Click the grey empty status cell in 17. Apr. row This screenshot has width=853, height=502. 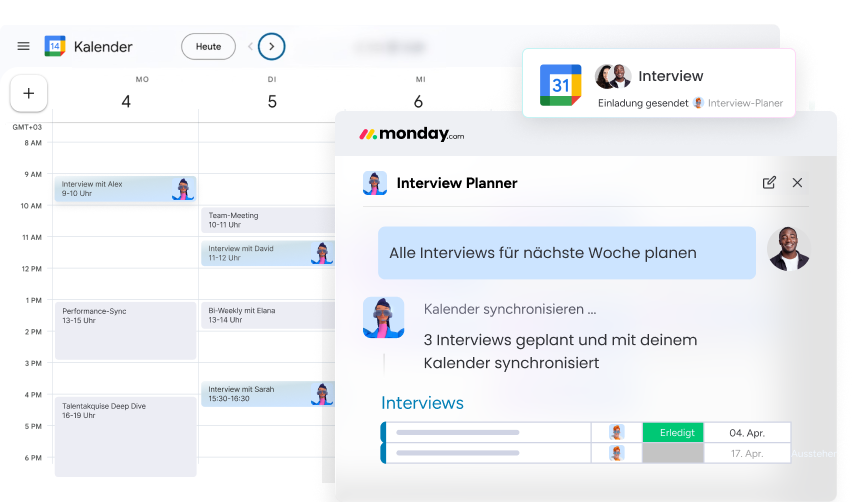tap(673, 453)
